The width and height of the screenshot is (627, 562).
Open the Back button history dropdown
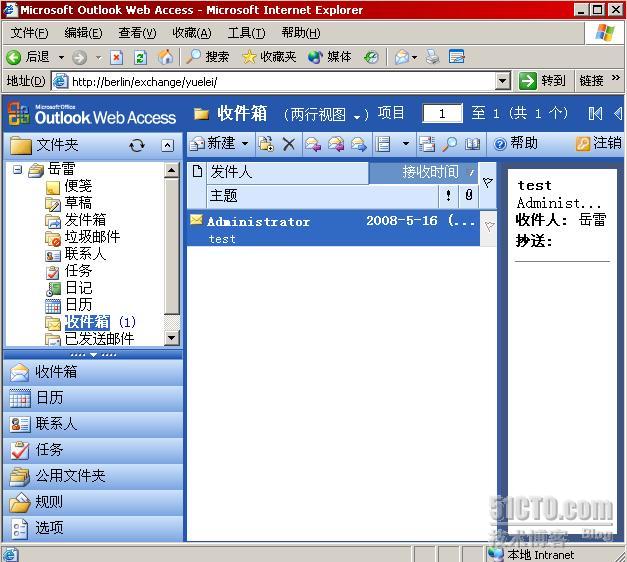click(x=61, y=58)
